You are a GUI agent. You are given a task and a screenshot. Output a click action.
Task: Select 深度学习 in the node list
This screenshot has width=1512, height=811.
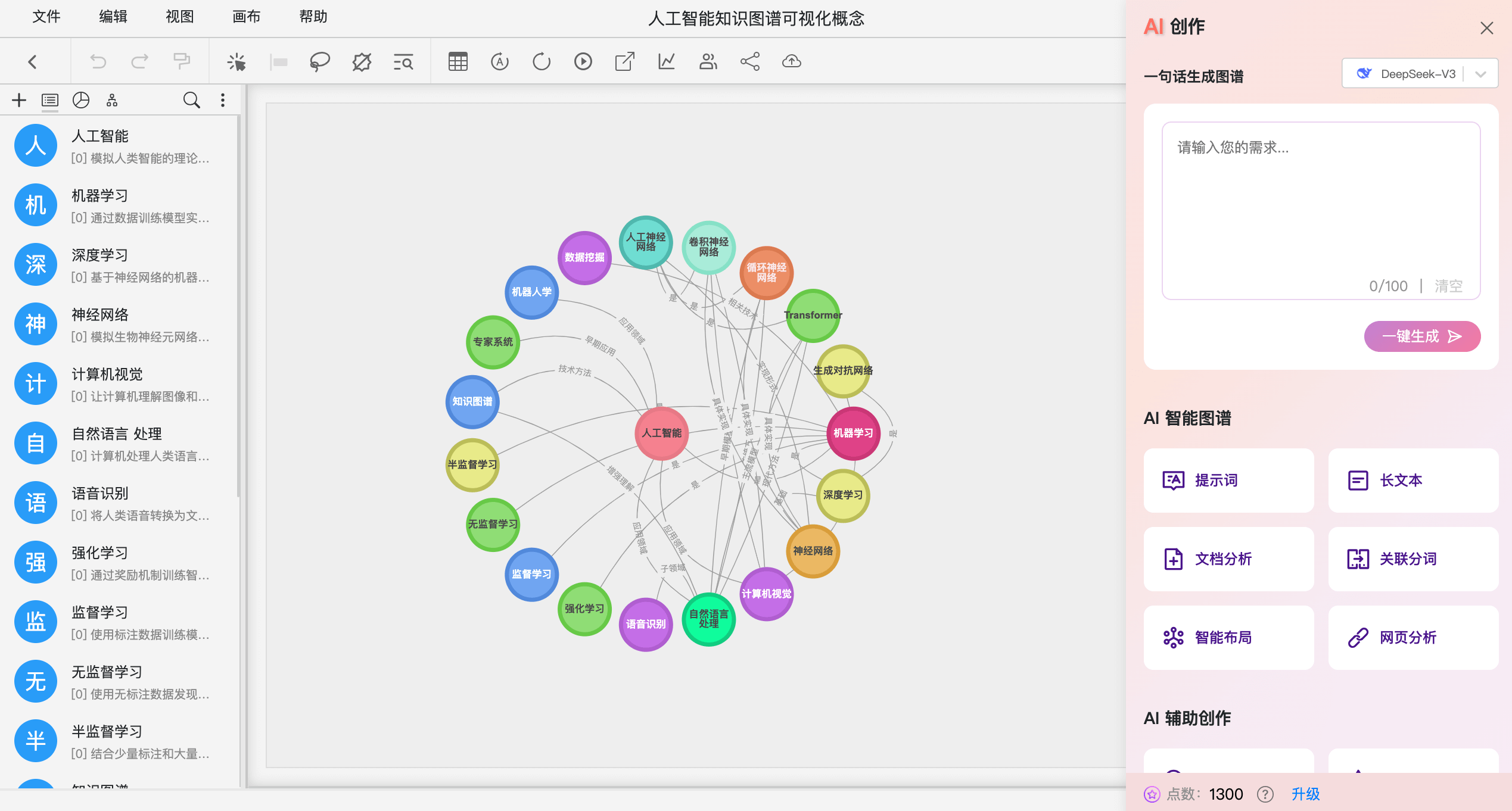pyautogui.click(x=119, y=264)
